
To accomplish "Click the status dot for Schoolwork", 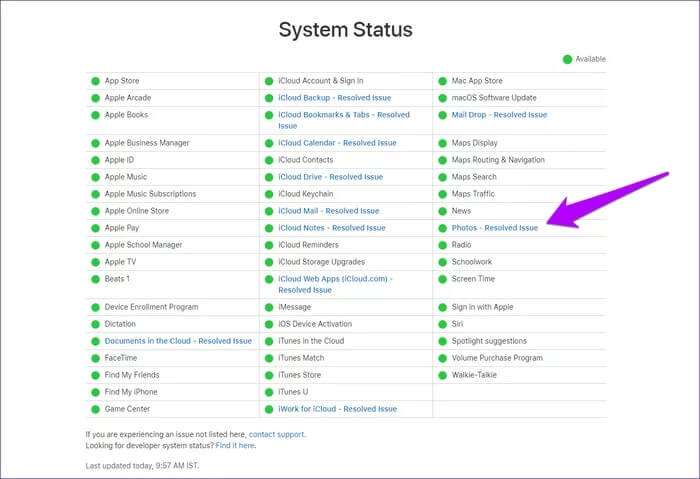I will pyautogui.click(x=442, y=262).
